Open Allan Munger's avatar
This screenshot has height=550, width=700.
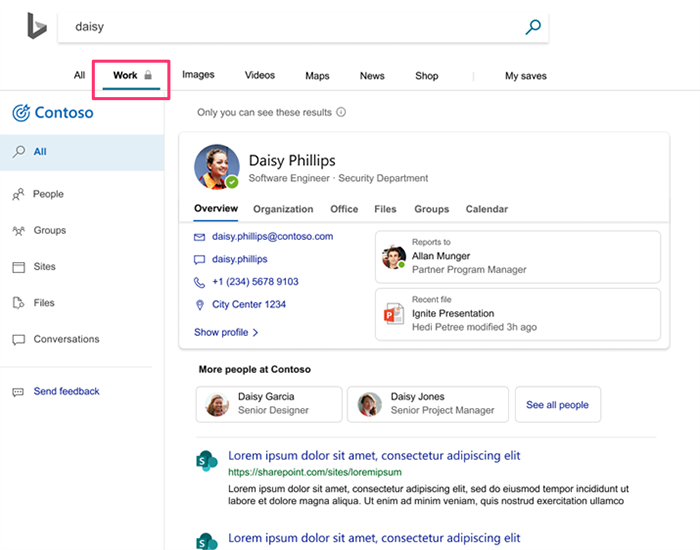tap(394, 257)
